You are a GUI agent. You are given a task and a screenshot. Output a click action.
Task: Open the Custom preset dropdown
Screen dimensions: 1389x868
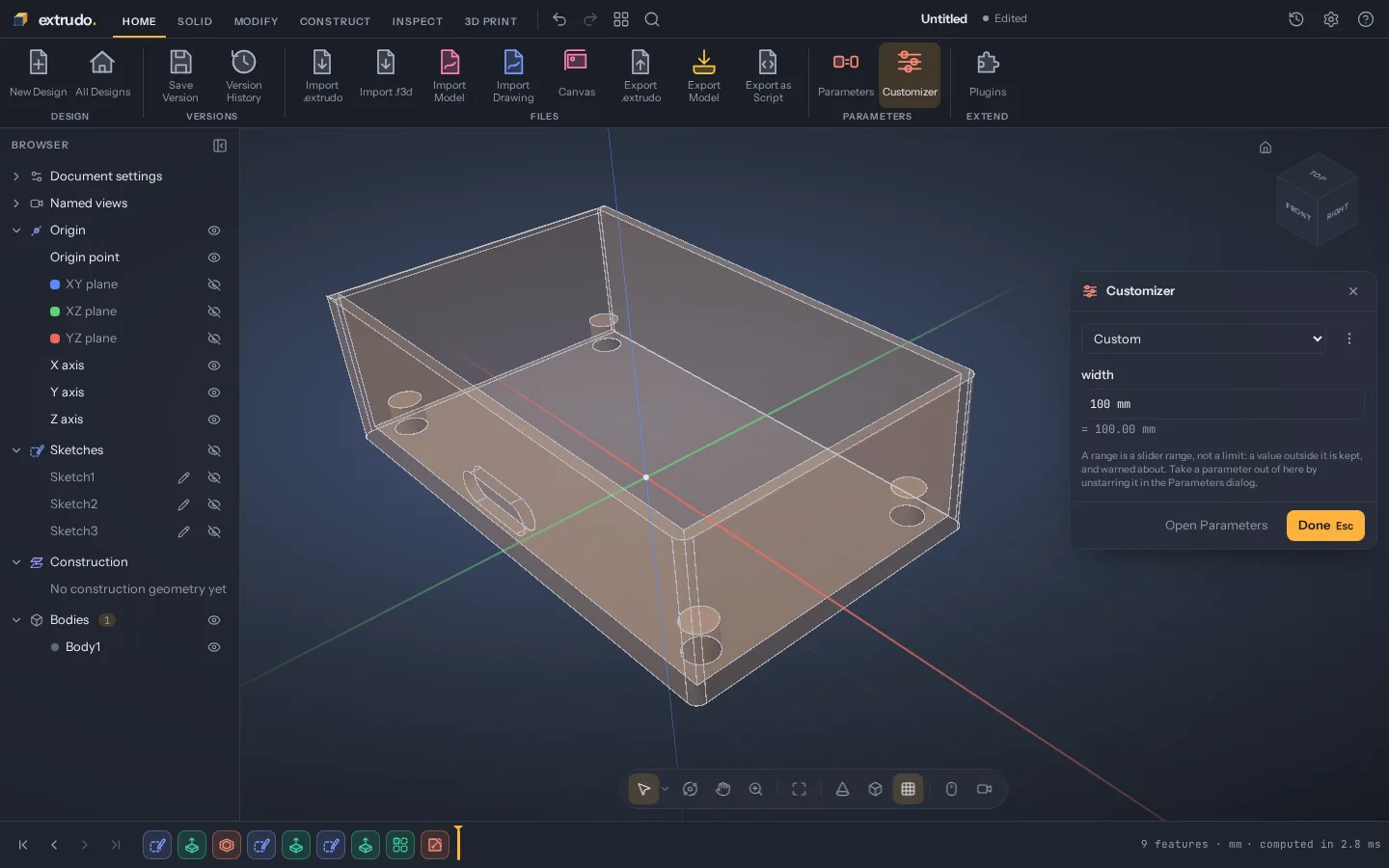tap(1204, 339)
